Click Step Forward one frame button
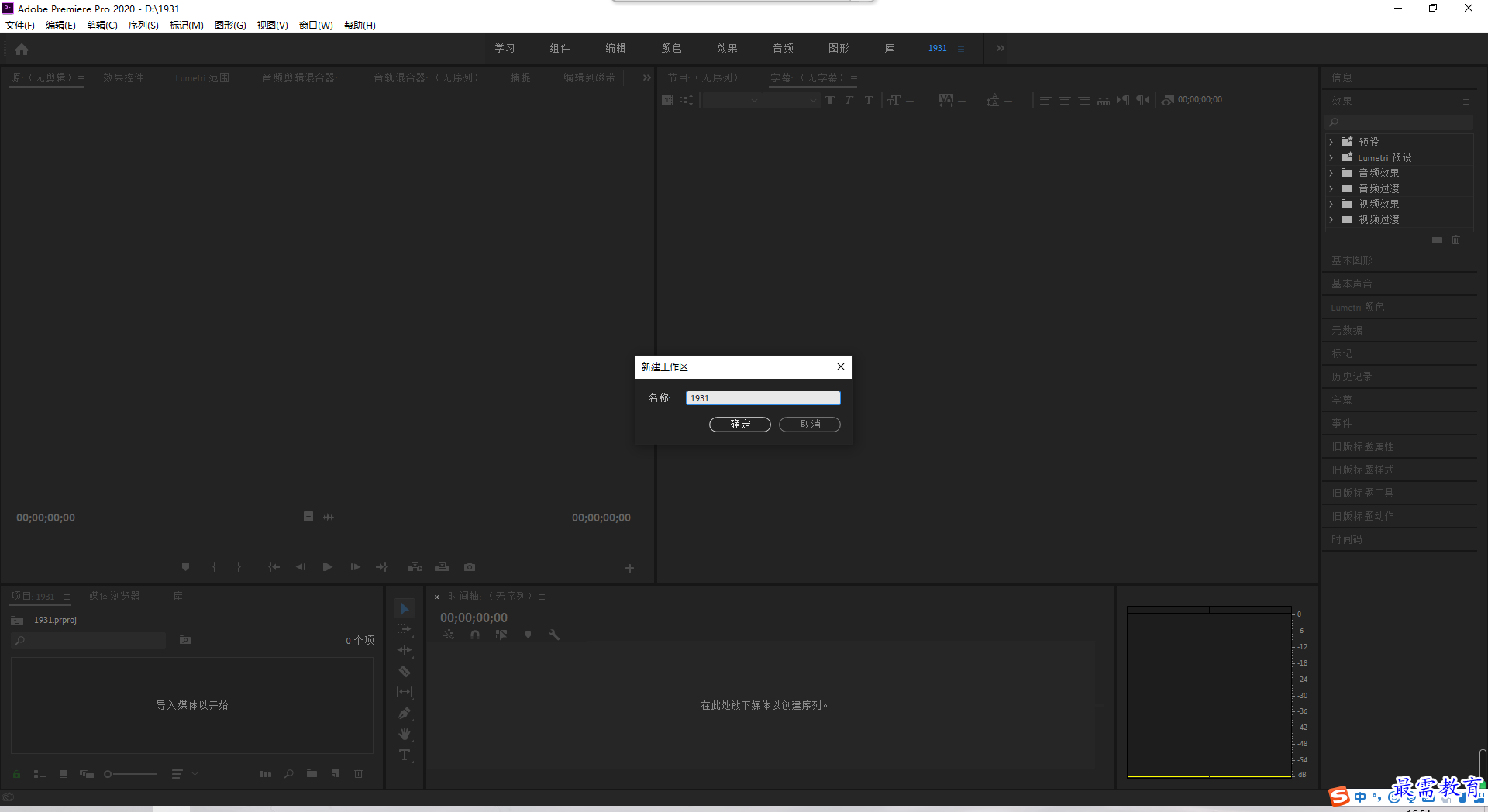Screen dimensions: 1488x812 [x=355, y=567]
